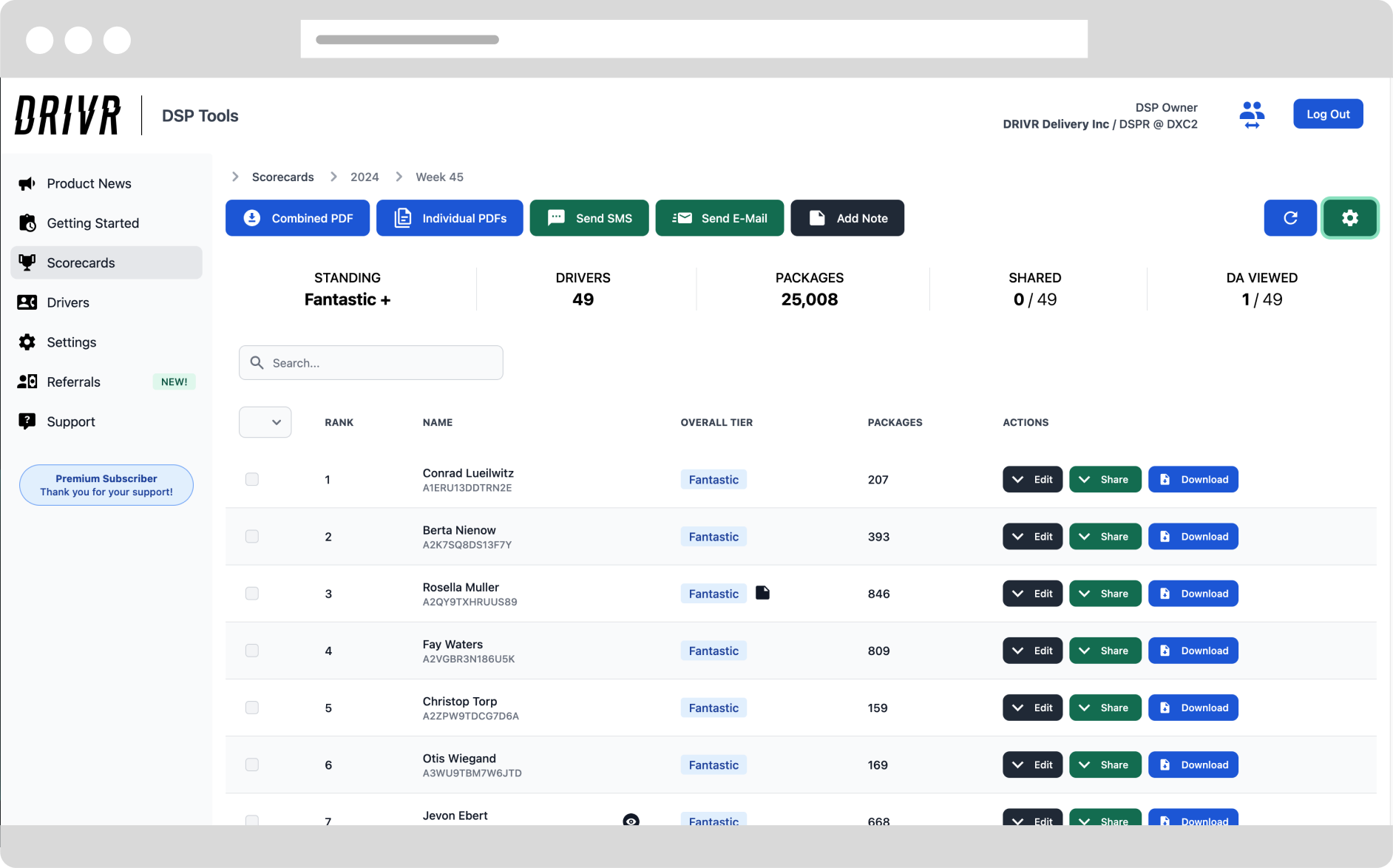Open the Share dropdown for Otis Wiegand
Viewport: 1393px width, 868px height.
(1105, 764)
